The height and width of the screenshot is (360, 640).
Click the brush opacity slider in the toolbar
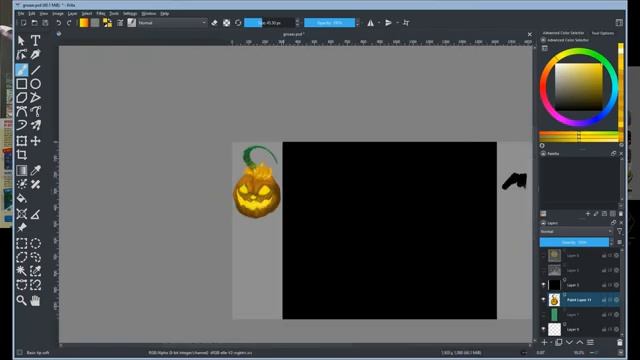click(x=329, y=23)
